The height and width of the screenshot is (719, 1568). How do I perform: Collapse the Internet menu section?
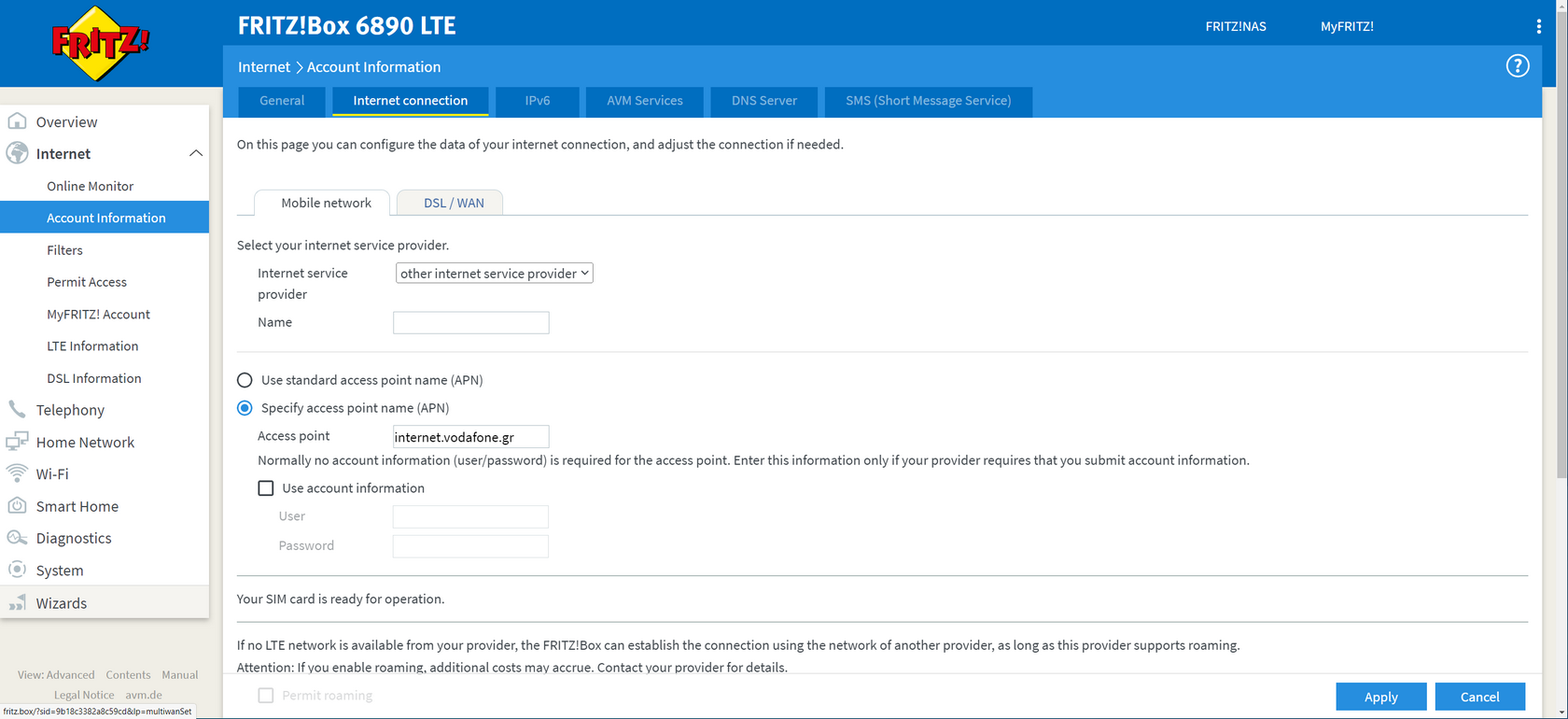196,153
